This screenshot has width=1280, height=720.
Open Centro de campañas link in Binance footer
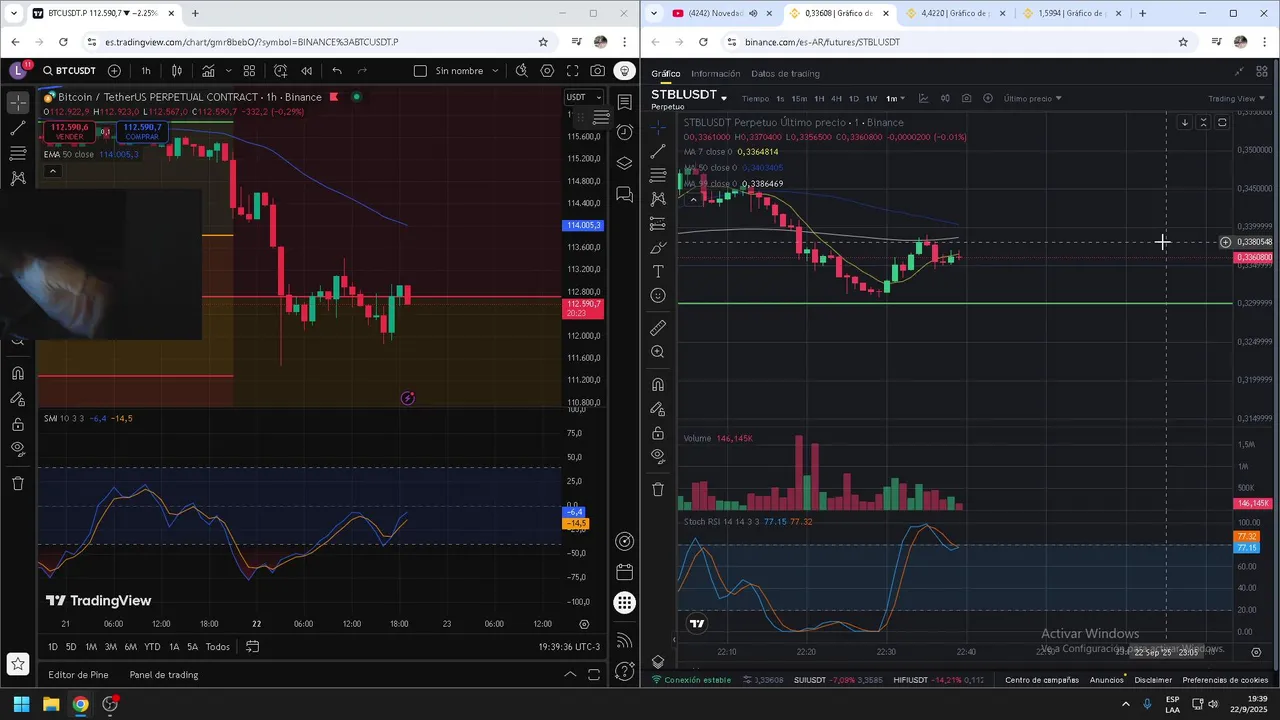[1042, 680]
